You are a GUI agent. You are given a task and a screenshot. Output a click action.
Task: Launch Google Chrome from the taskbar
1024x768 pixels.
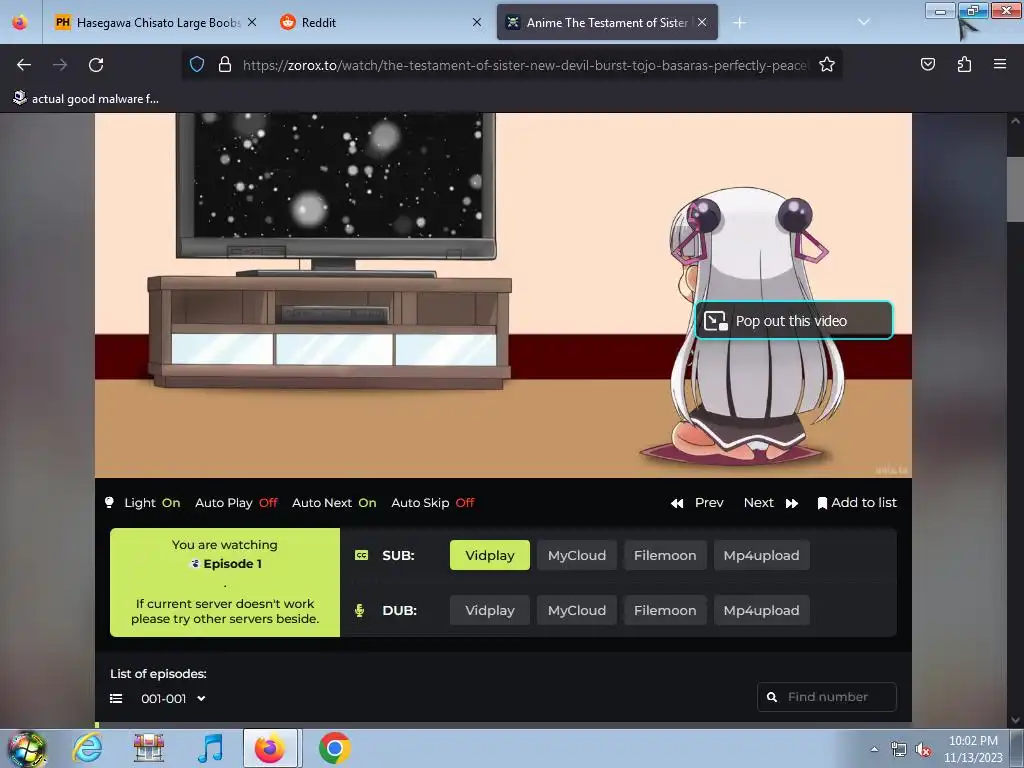tap(334, 748)
